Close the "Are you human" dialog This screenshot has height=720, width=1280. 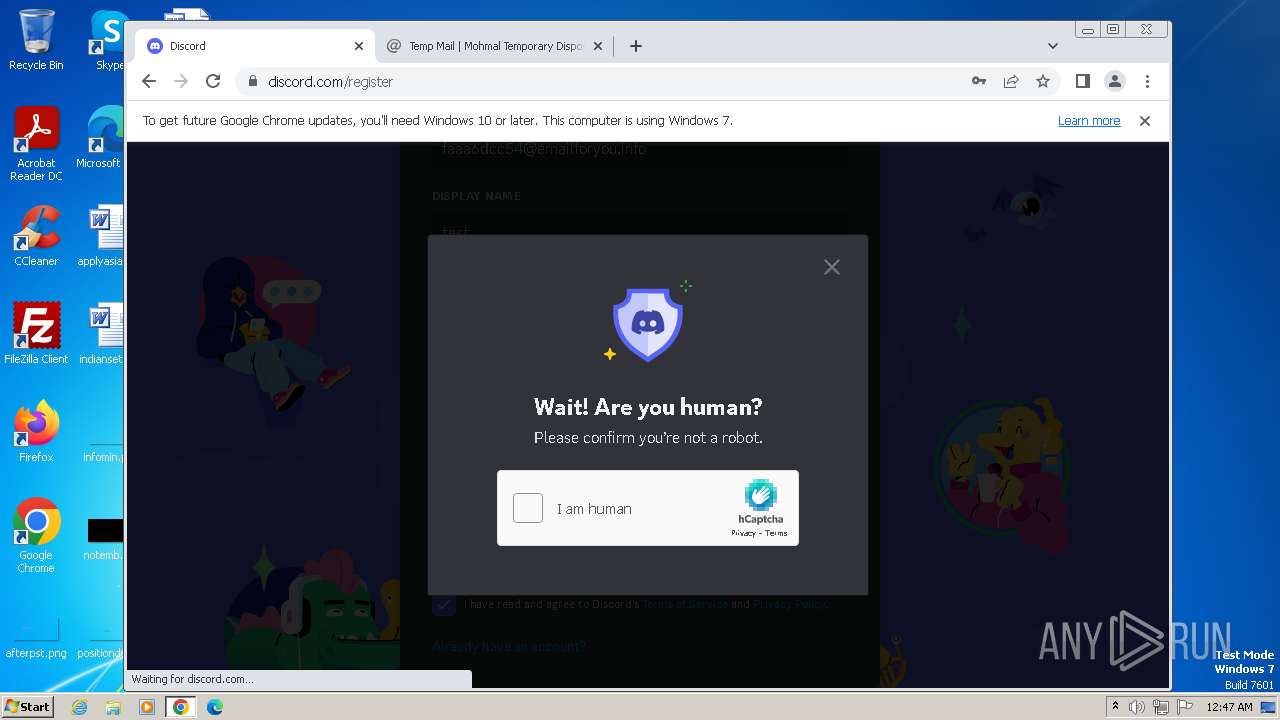(x=832, y=267)
